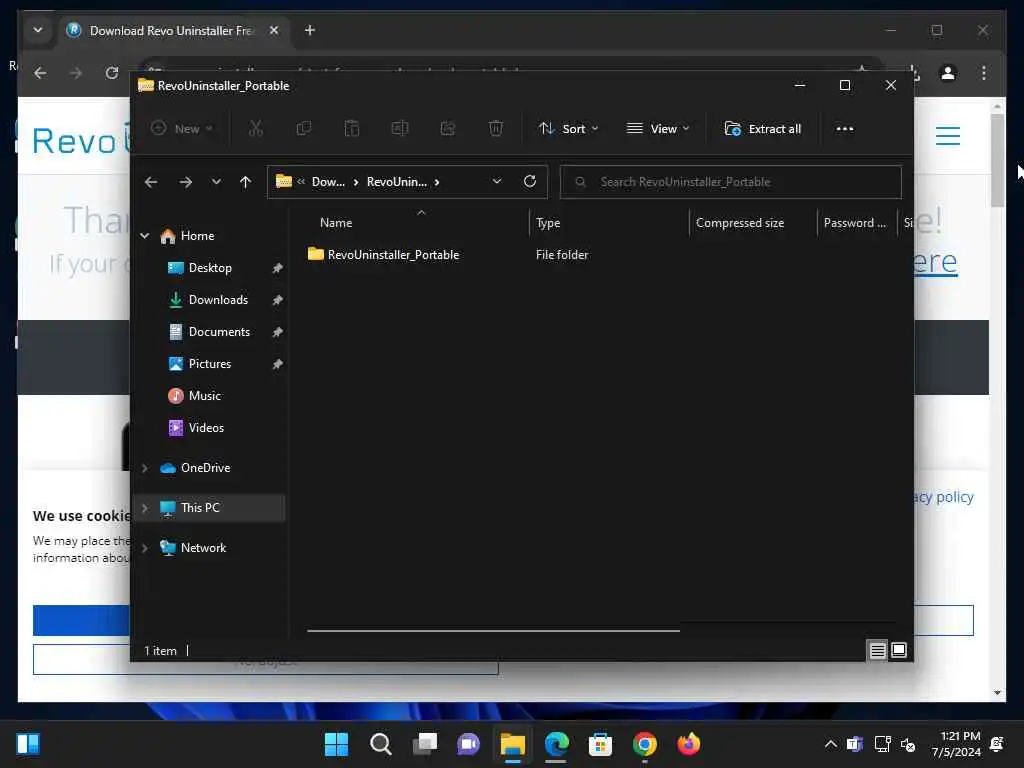Select the Desktop folder in sidebar

[210, 268]
